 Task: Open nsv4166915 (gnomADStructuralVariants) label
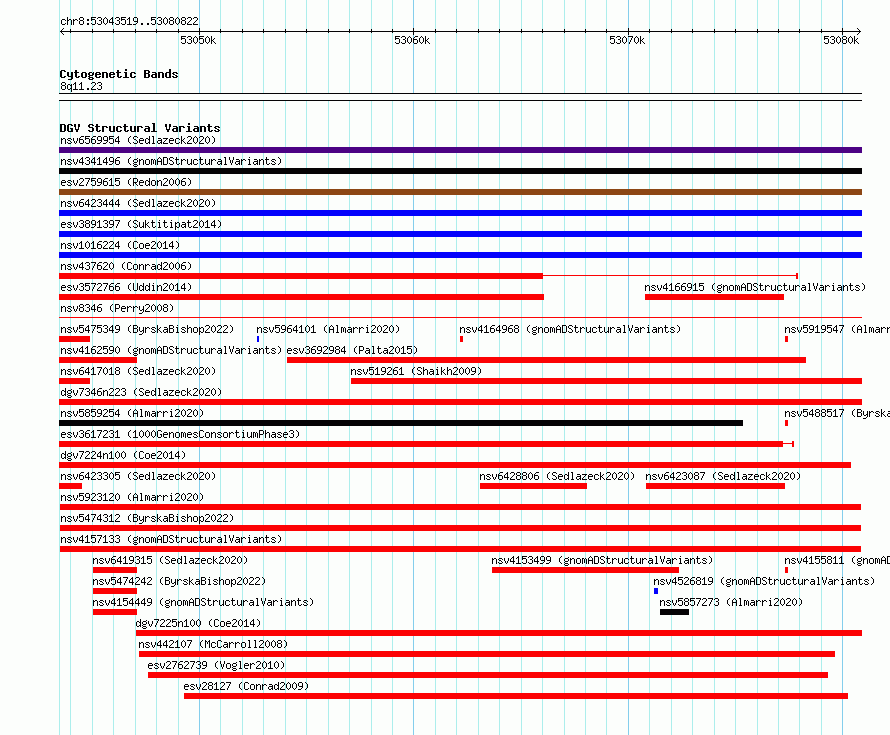(755, 287)
